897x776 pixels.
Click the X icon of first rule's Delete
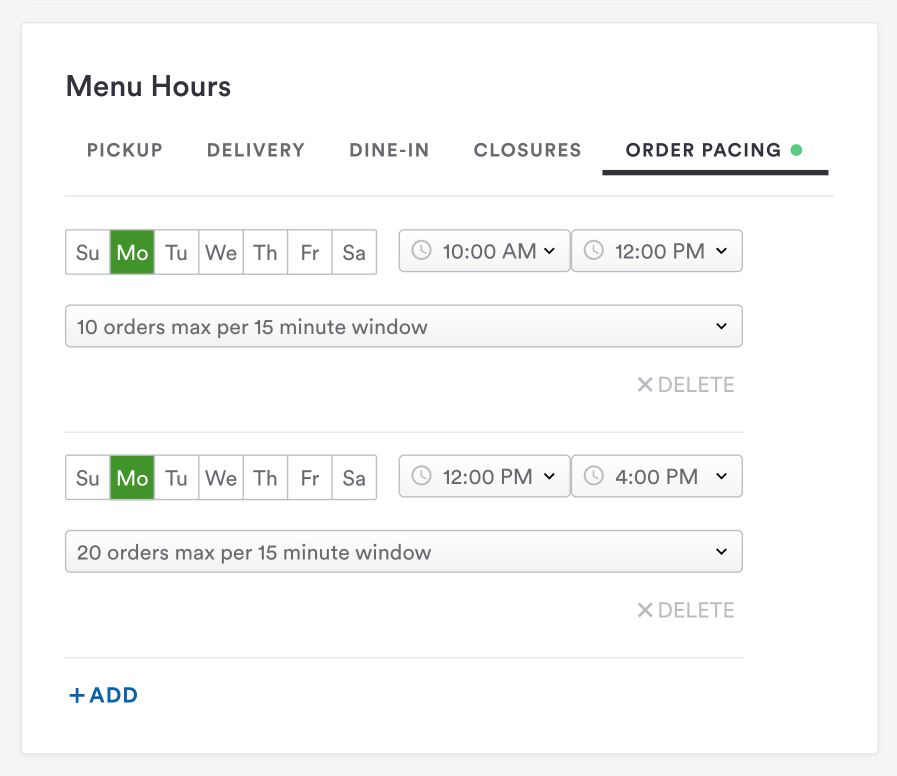[645, 385]
